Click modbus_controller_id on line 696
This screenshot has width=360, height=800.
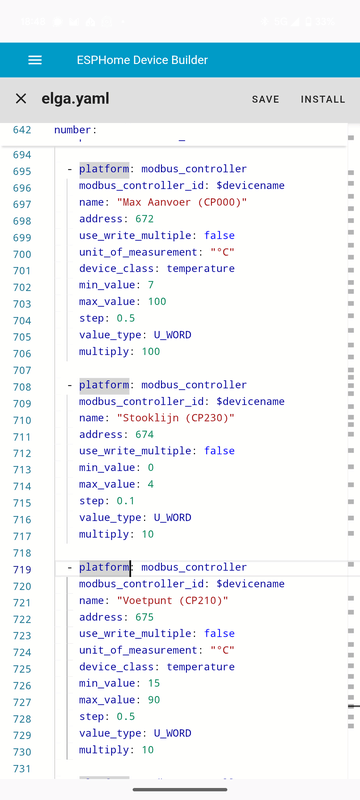click(x=144, y=186)
